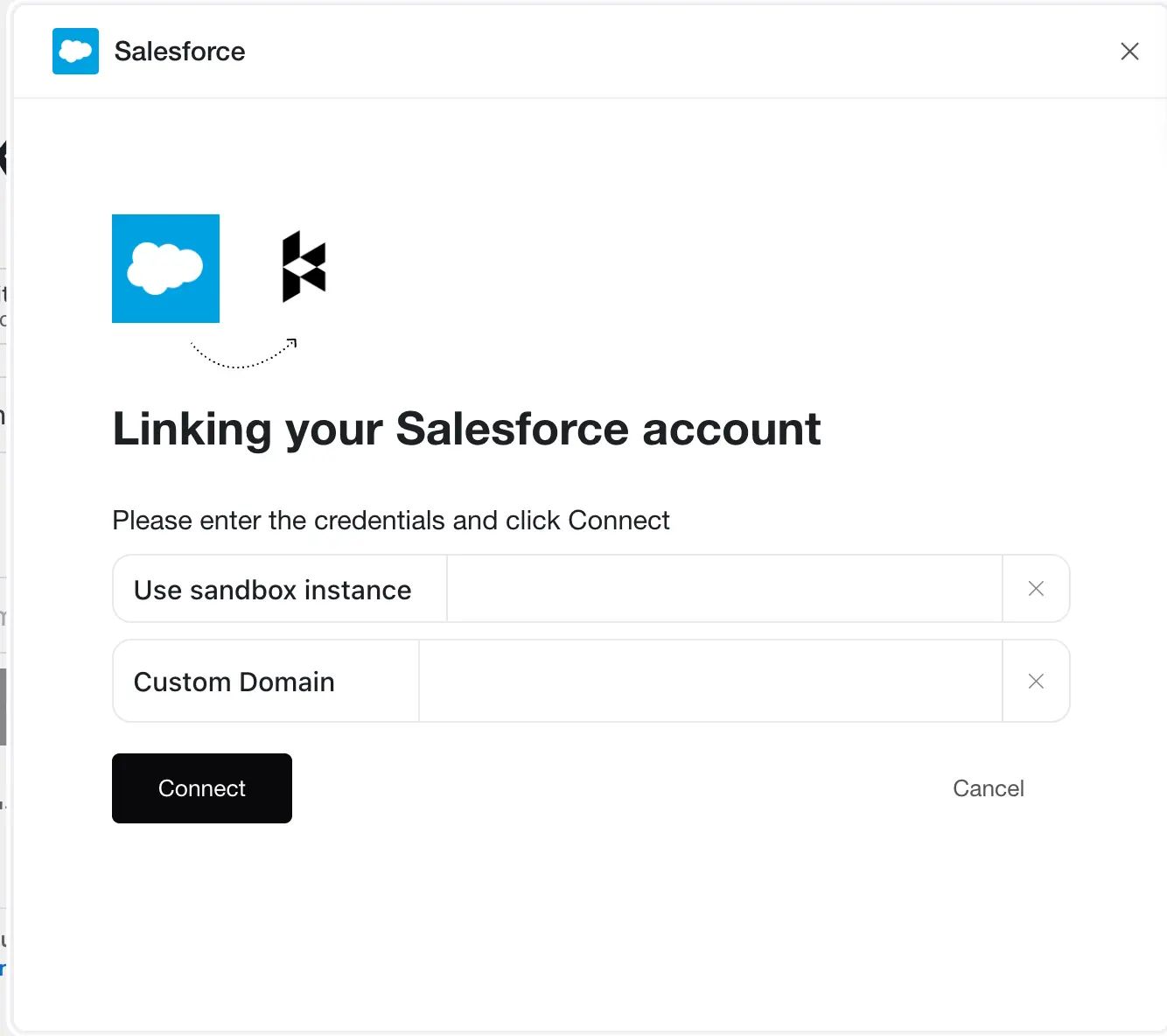Click the dotted curved arrow between logos
1167x1036 pixels.
click(x=244, y=353)
